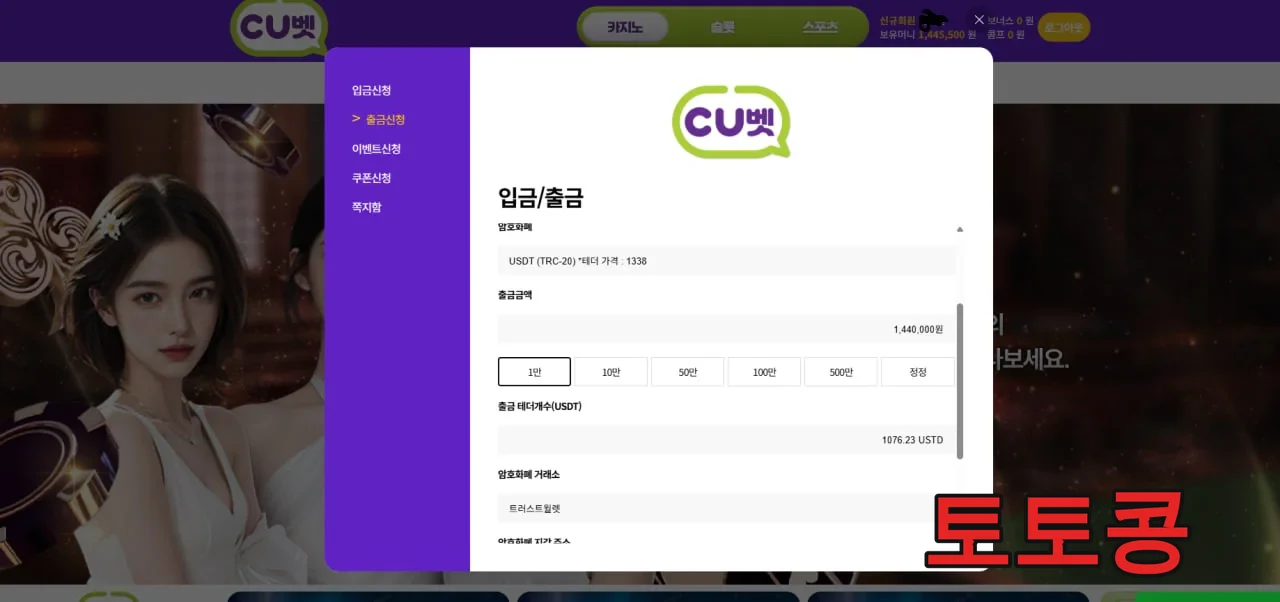Open the 이벤트신청 menu item
The width and height of the screenshot is (1280, 602).
tap(376, 149)
